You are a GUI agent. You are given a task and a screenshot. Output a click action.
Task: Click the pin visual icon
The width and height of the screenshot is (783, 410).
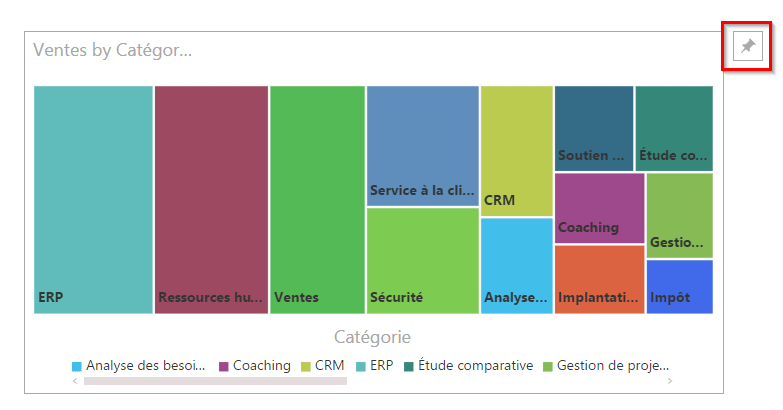(x=747, y=46)
